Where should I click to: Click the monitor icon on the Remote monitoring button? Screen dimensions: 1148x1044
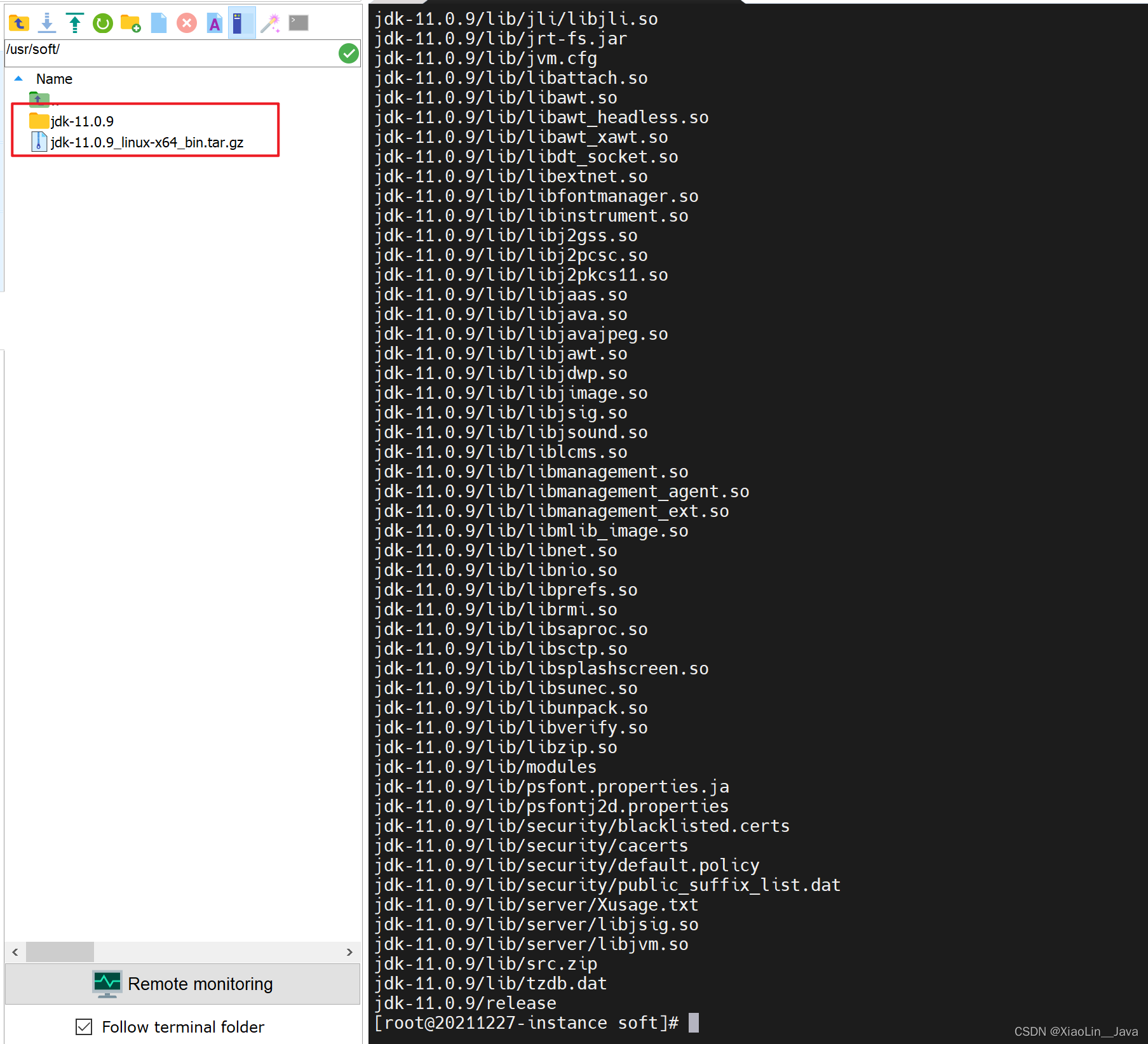(107, 984)
